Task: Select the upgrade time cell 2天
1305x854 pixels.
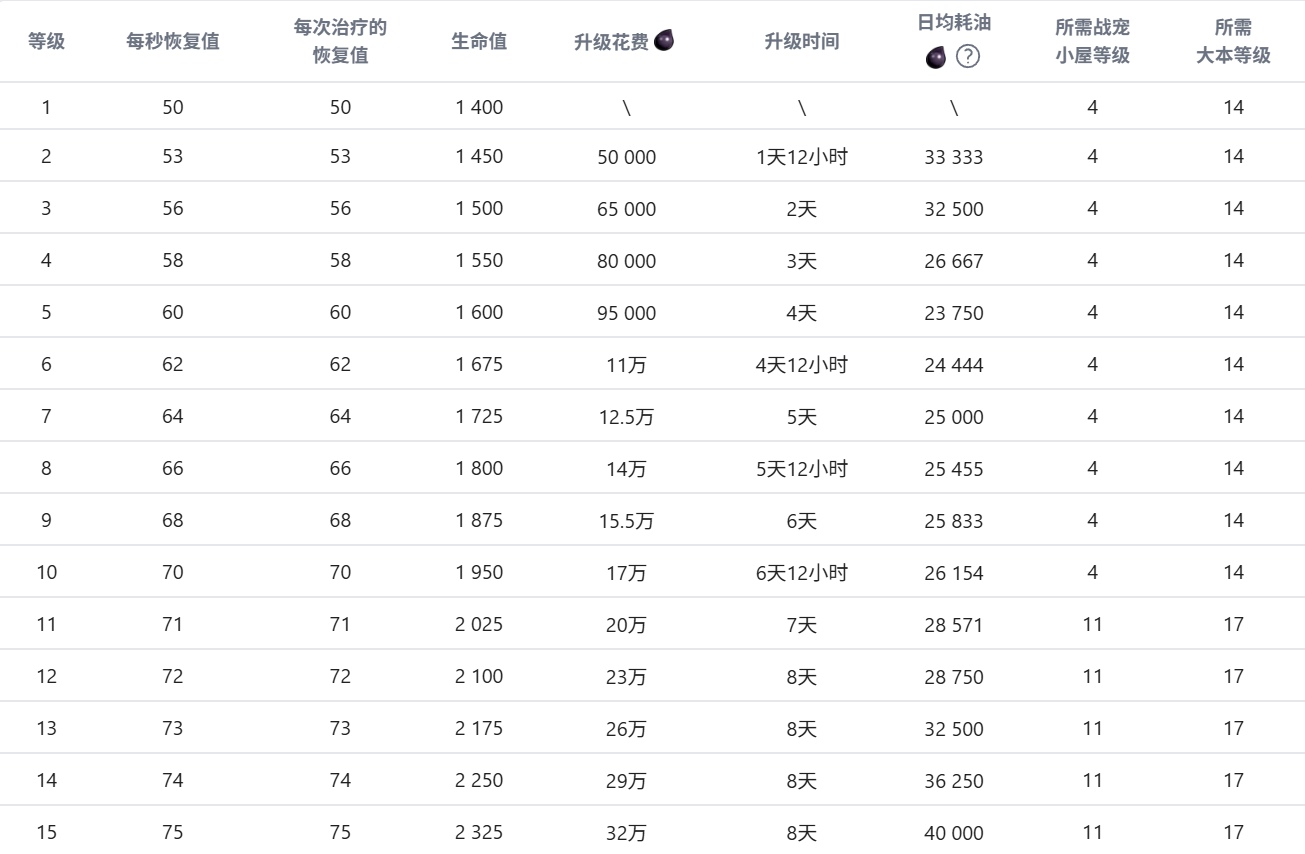Action: [x=801, y=209]
